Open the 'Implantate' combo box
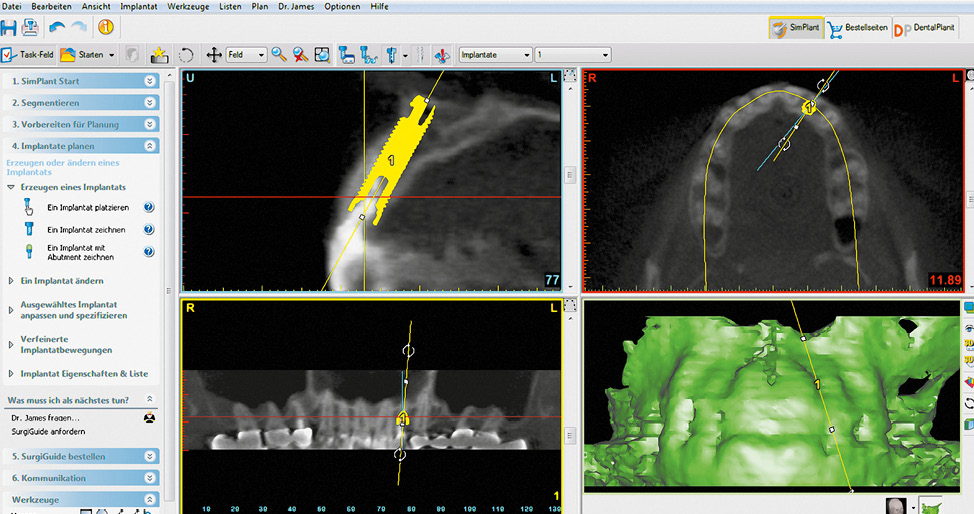The width and height of the screenshot is (974, 514). 494,55
